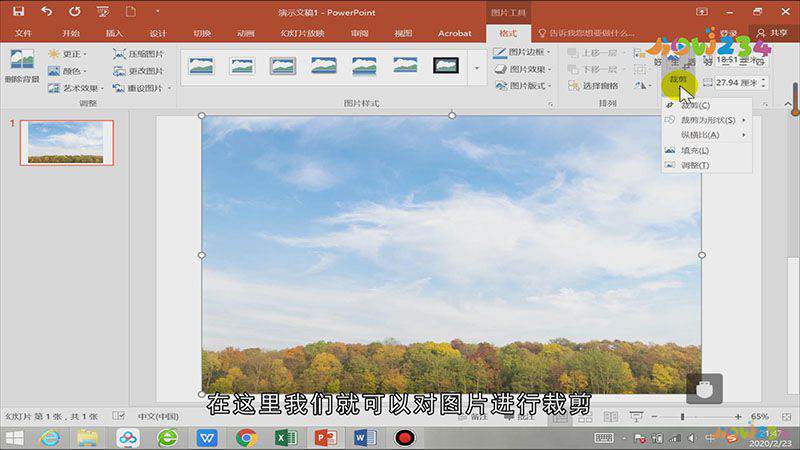Click 删除背景 (Remove Background) icon

click(x=22, y=66)
